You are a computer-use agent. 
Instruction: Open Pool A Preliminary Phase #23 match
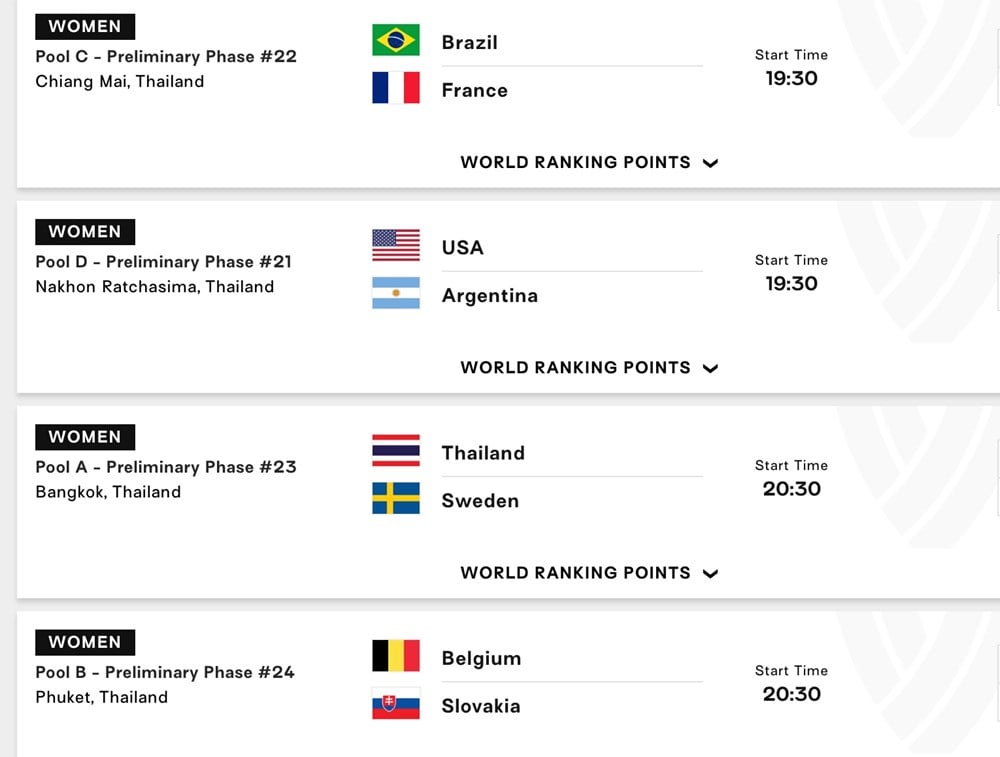coord(166,467)
